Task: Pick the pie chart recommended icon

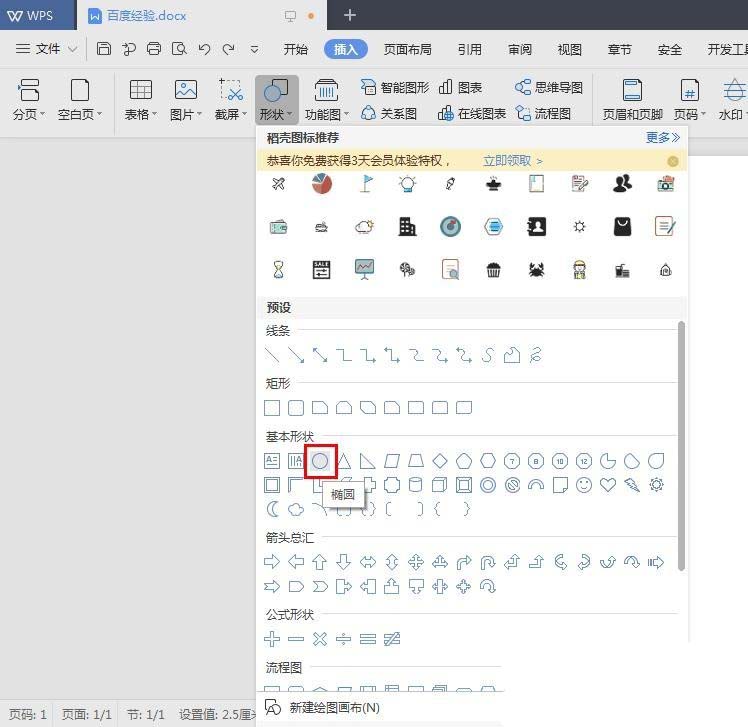Action: pos(321,183)
